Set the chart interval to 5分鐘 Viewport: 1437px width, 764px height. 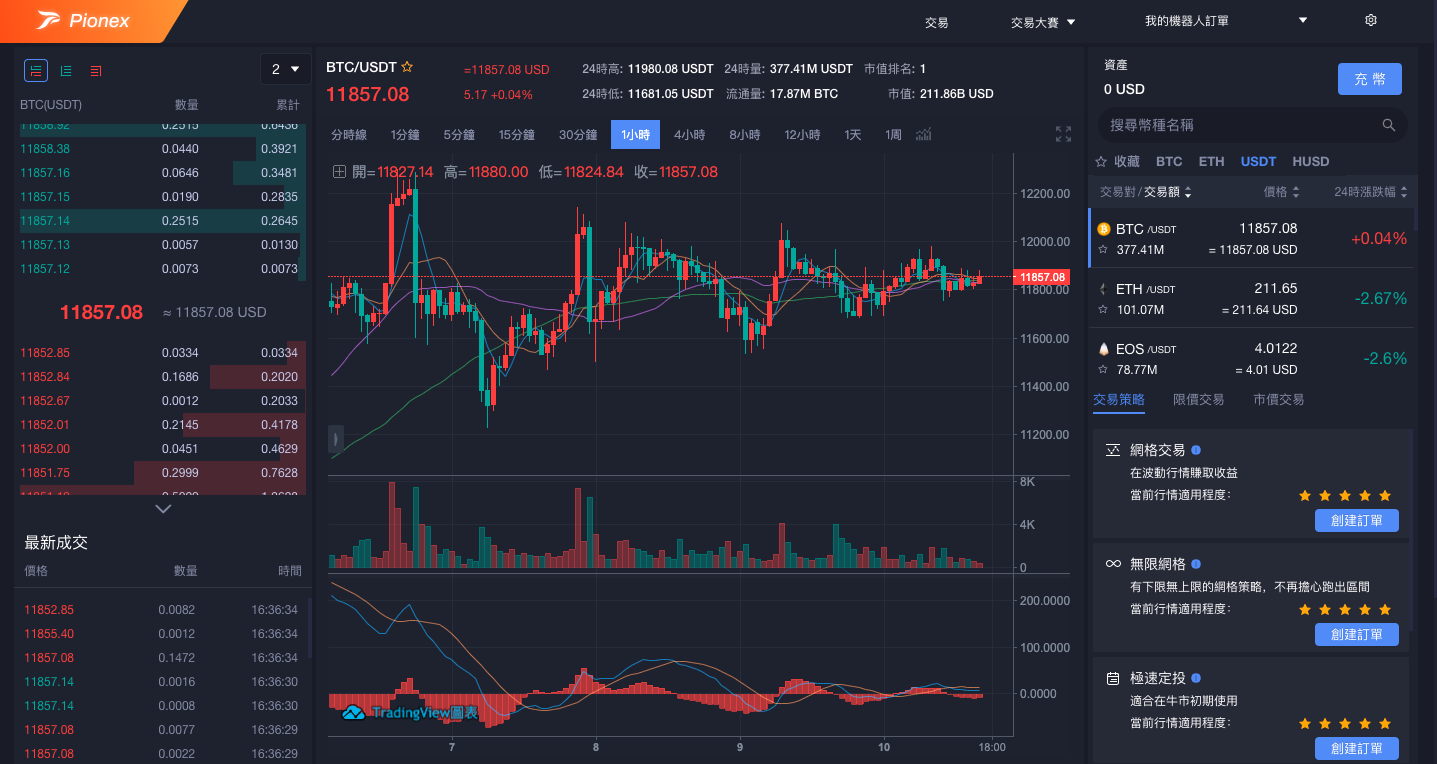pos(459,135)
